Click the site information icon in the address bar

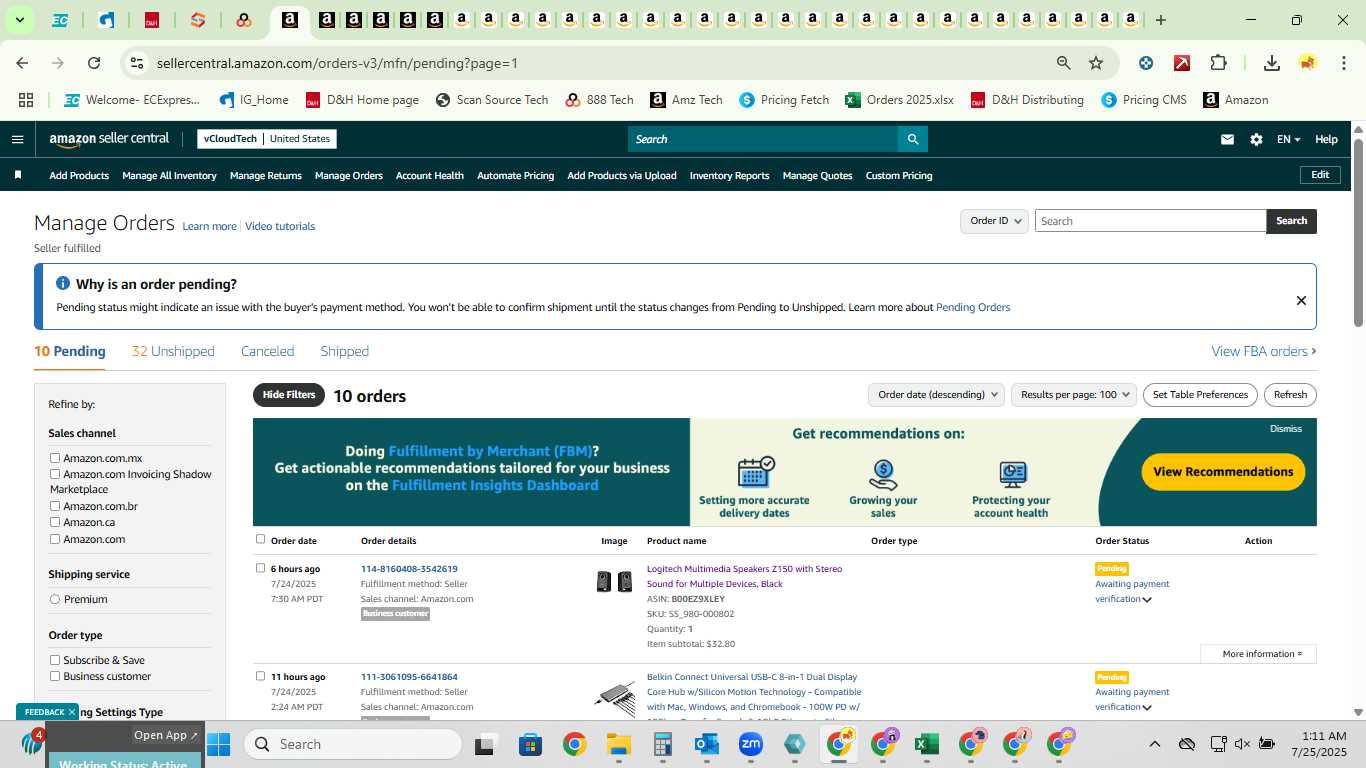(x=137, y=63)
